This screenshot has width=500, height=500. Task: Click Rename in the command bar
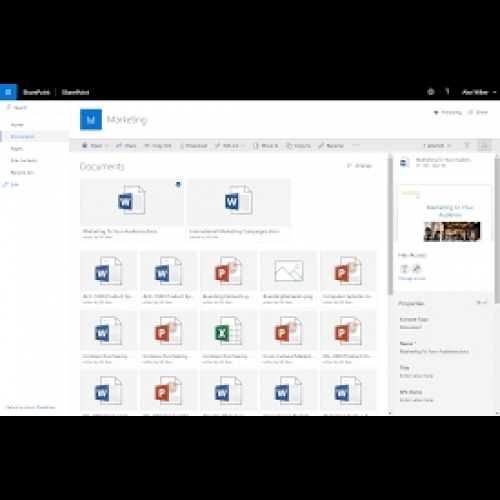[331, 145]
